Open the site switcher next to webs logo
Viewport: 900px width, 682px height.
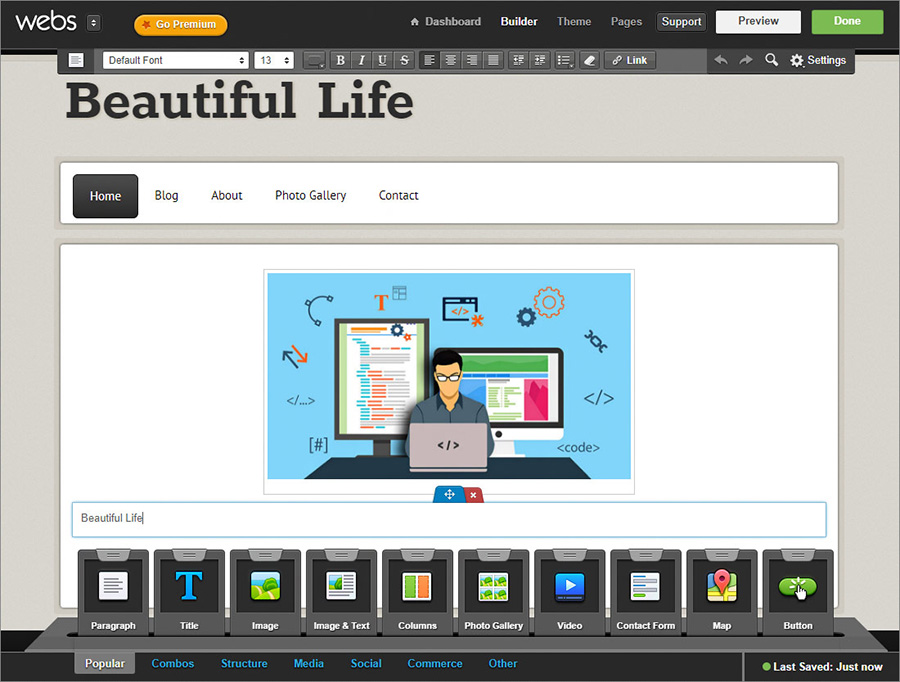94,24
